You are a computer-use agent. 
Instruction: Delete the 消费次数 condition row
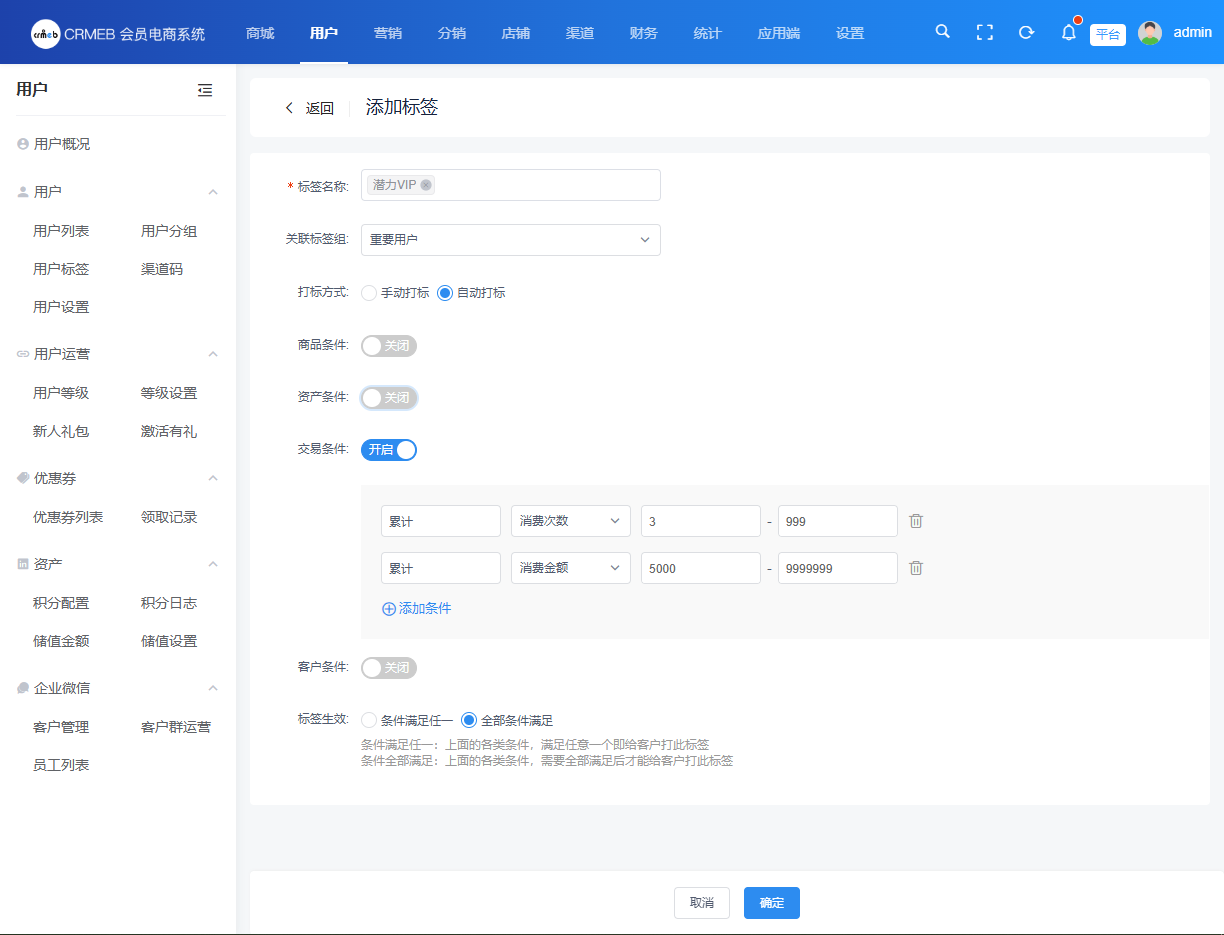click(x=916, y=521)
